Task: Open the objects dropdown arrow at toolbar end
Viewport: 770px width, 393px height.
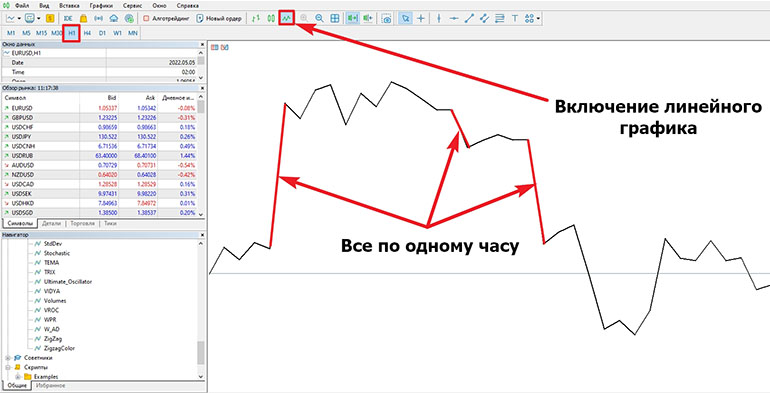Action: coord(539,19)
